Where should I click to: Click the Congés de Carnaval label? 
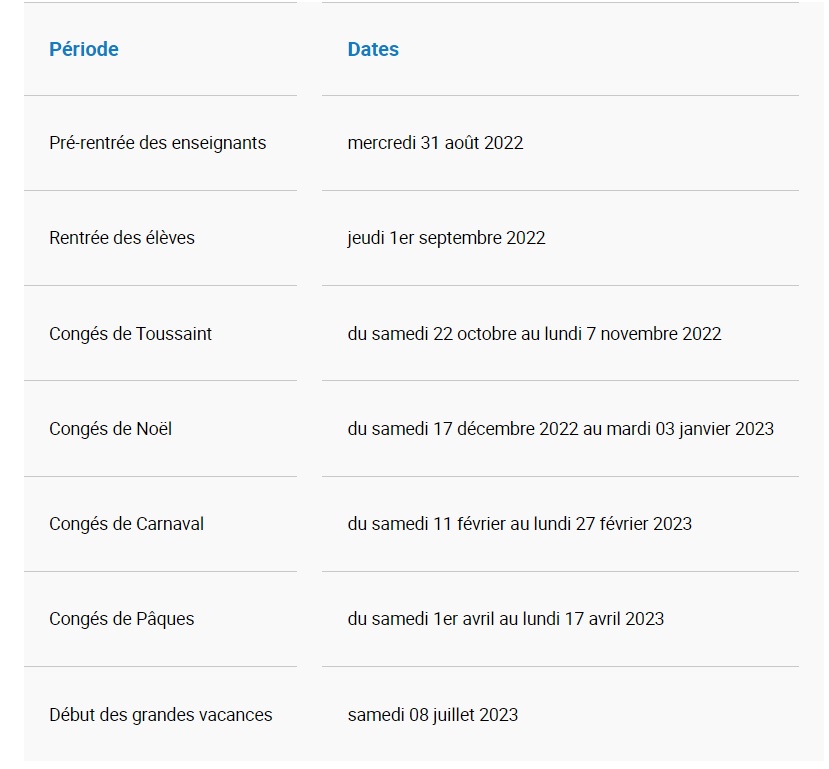[x=126, y=524]
